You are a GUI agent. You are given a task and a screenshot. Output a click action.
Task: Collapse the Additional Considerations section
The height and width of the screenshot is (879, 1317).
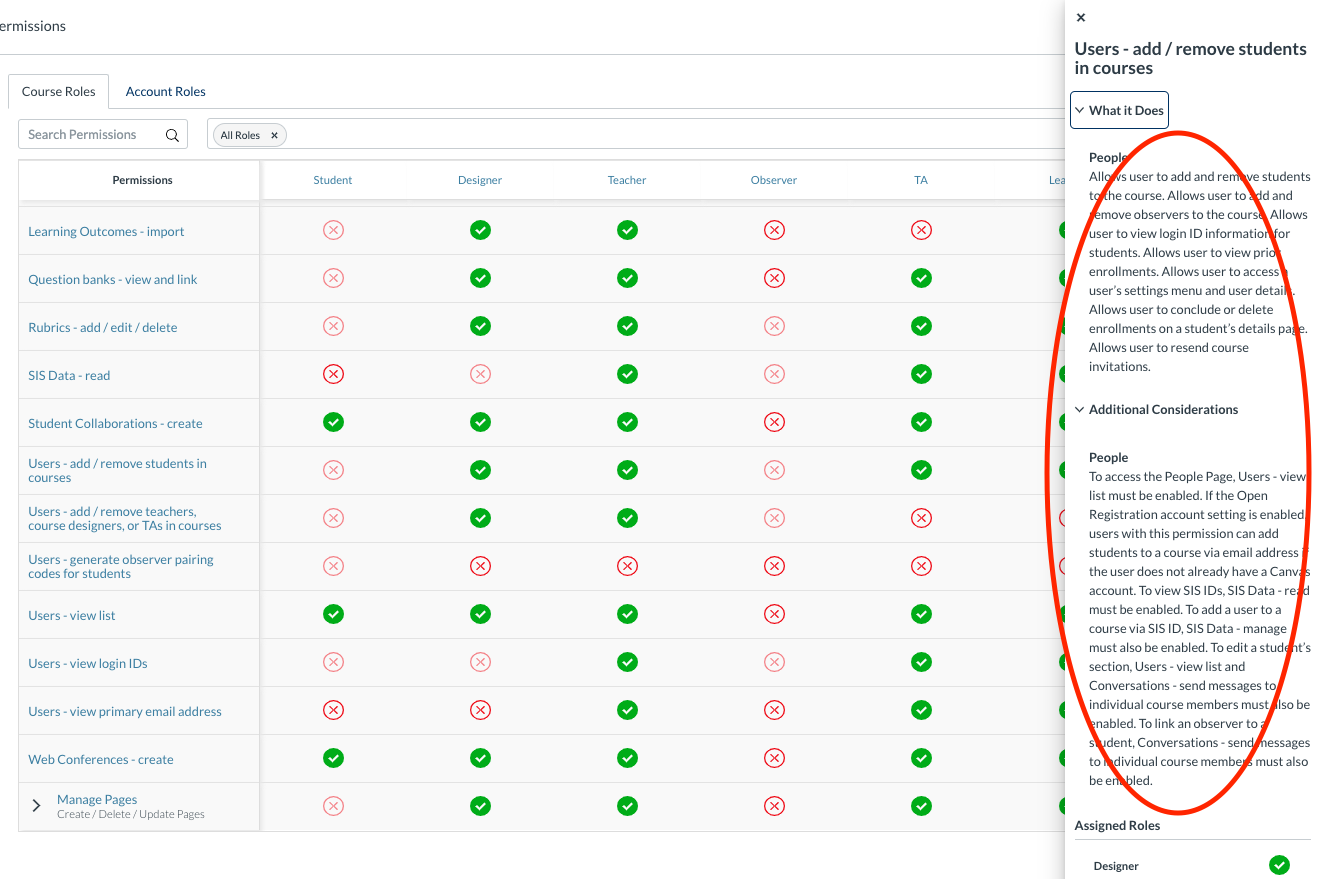tap(1155, 409)
